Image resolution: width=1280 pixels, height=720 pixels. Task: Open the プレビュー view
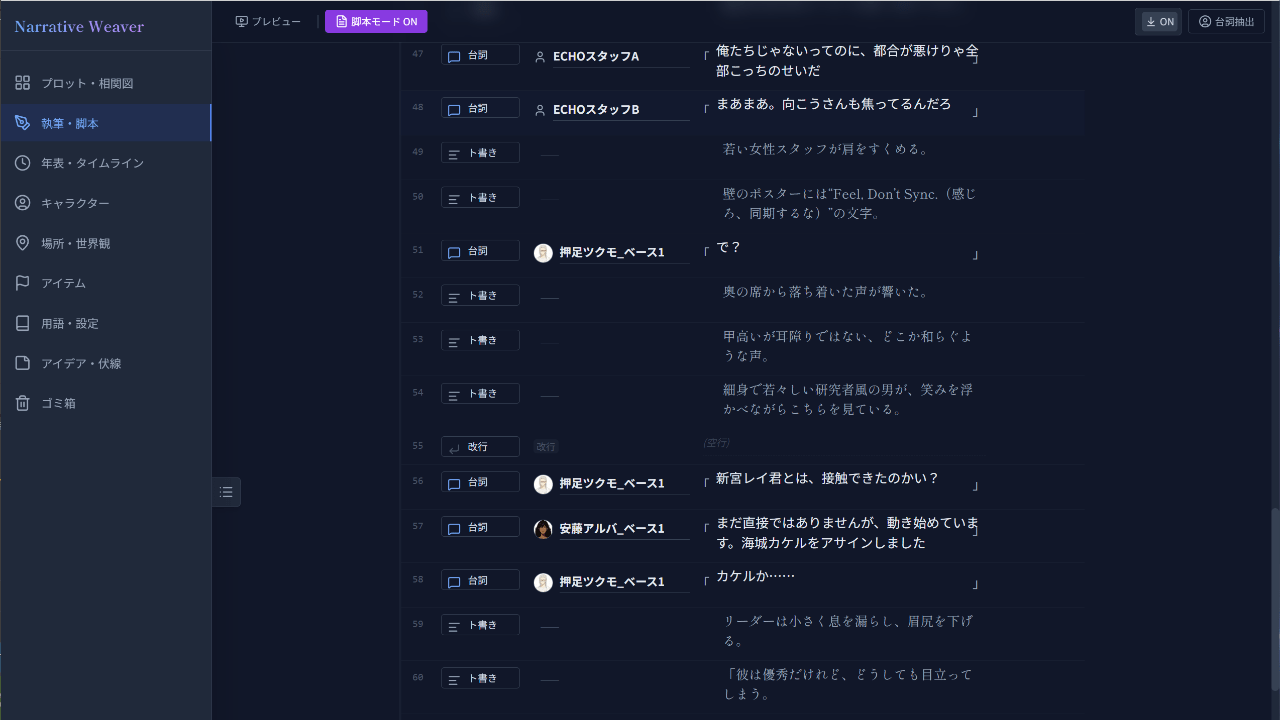coord(268,21)
